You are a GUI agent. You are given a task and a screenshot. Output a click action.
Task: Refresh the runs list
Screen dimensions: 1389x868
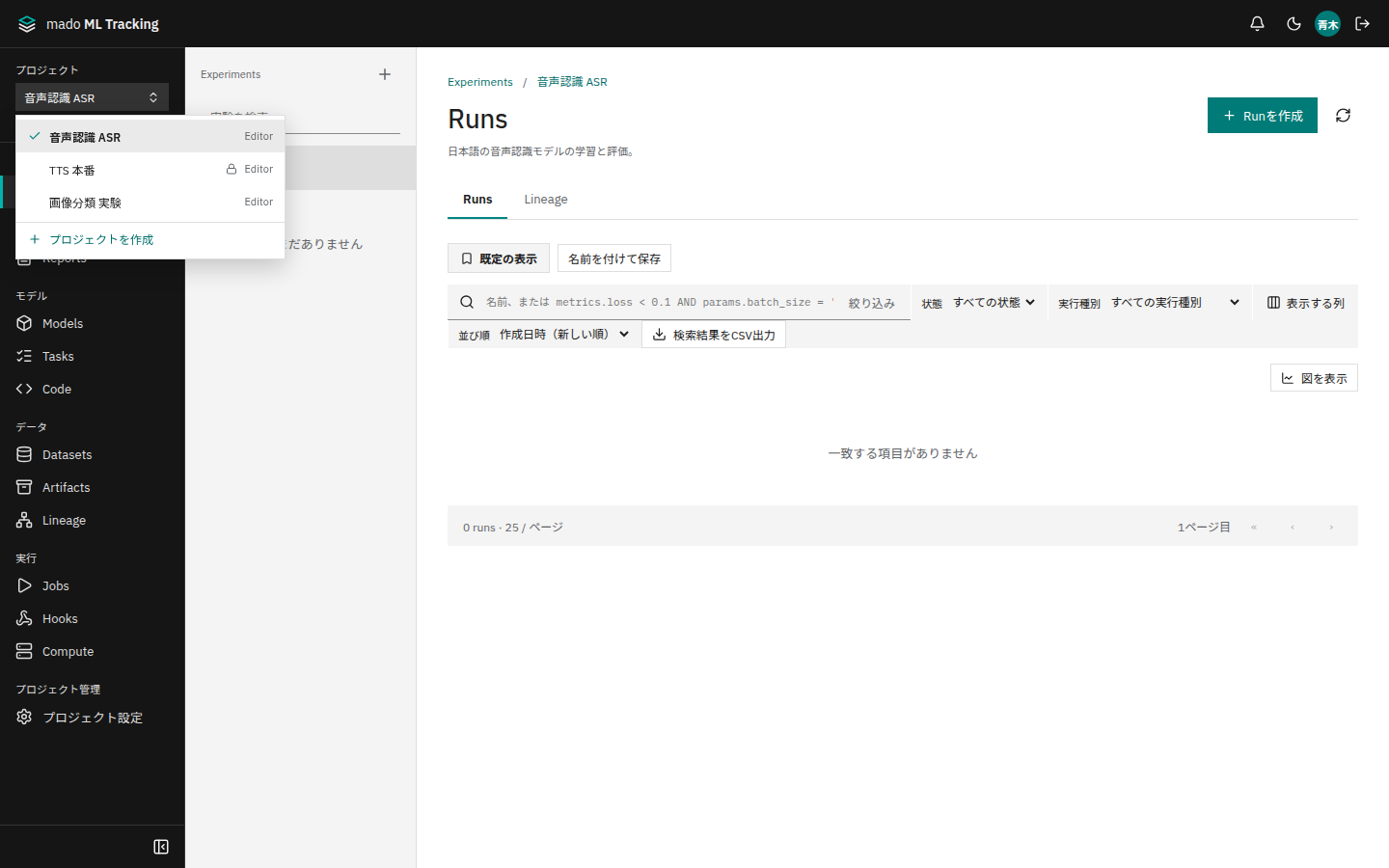tap(1343, 116)
